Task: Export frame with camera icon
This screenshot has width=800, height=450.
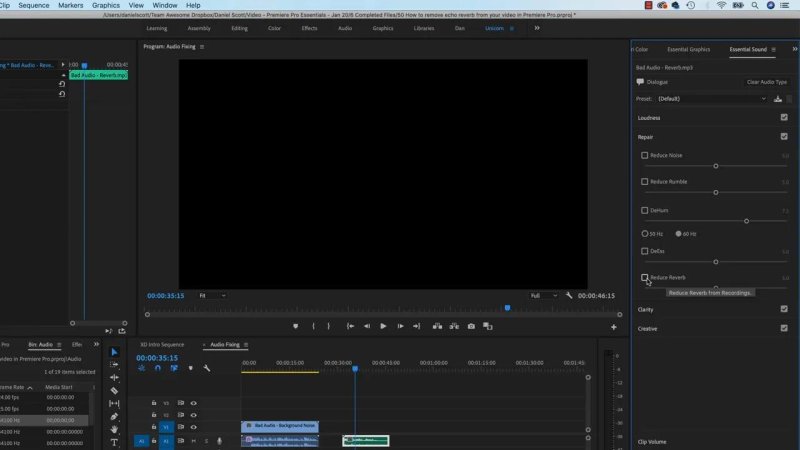Action: point(471,326)
